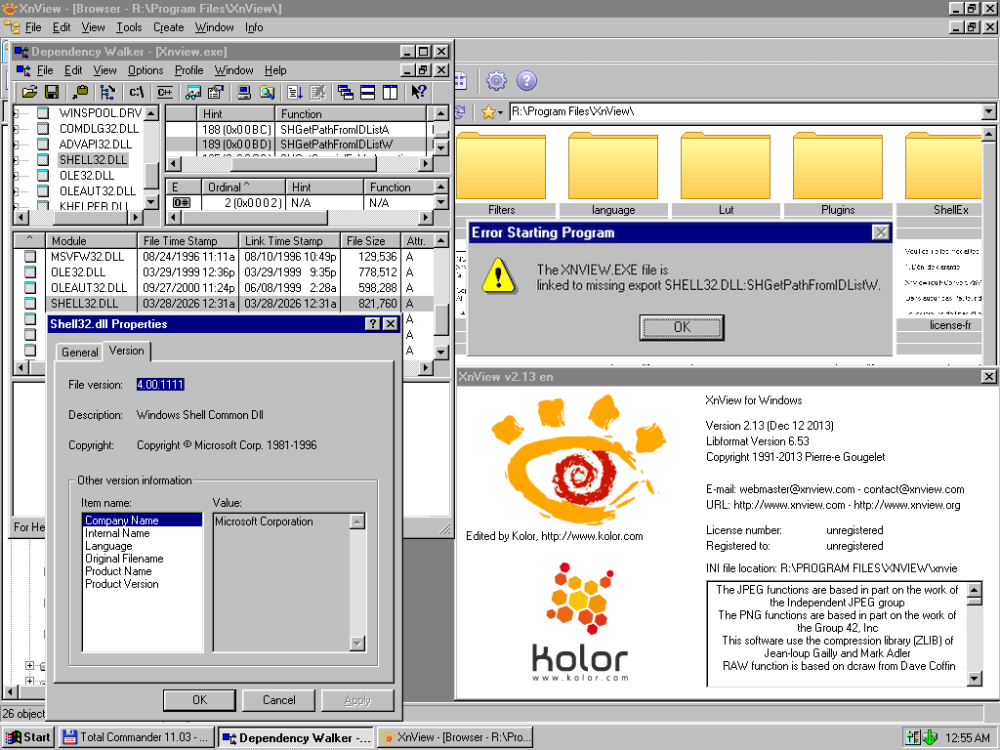Click the Configure Search Order magnifier icon
The width and height of the screenshot is (1000, 750).
(267, 92)
